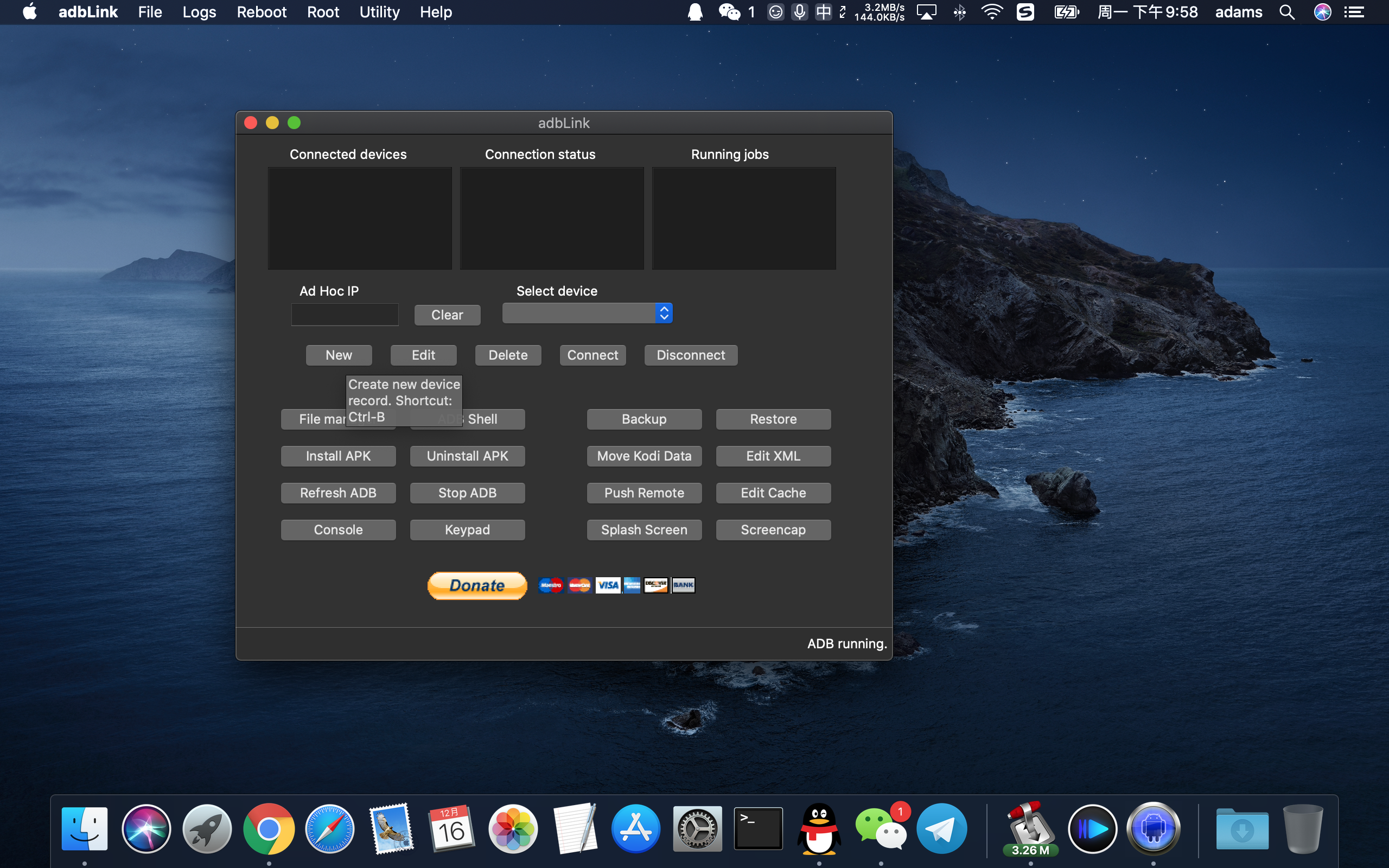Open Telegram from the dock
This screenshot has width=1389, height=868.
tap(941, 829)
